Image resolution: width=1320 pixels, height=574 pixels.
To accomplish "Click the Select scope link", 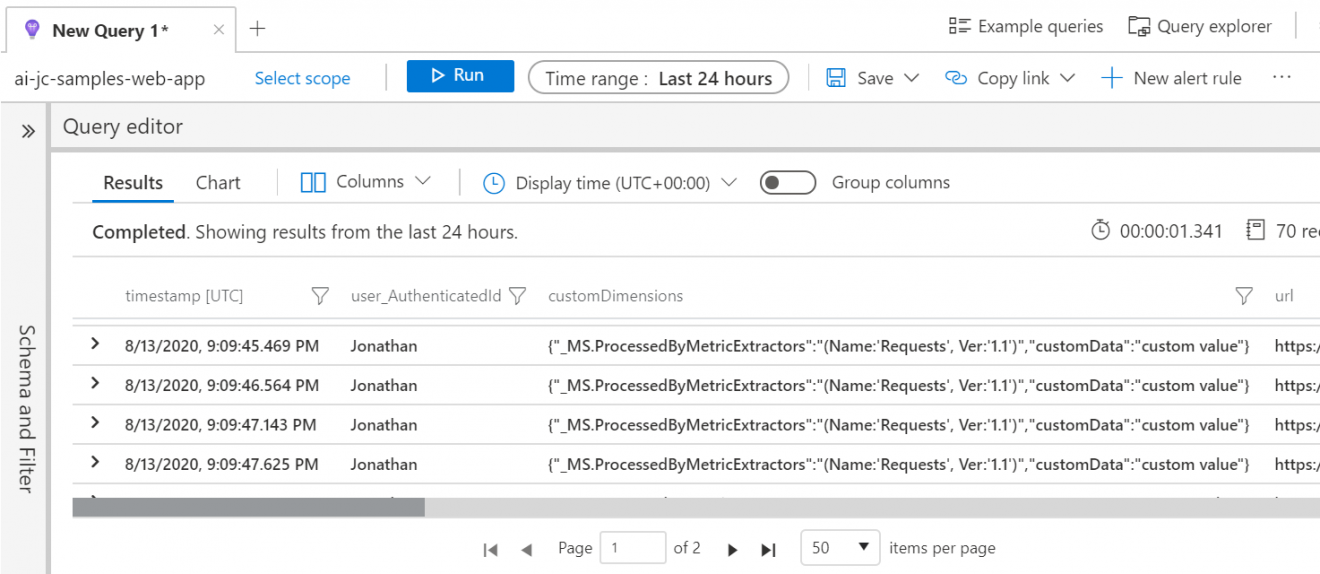I will pos(302,78).
